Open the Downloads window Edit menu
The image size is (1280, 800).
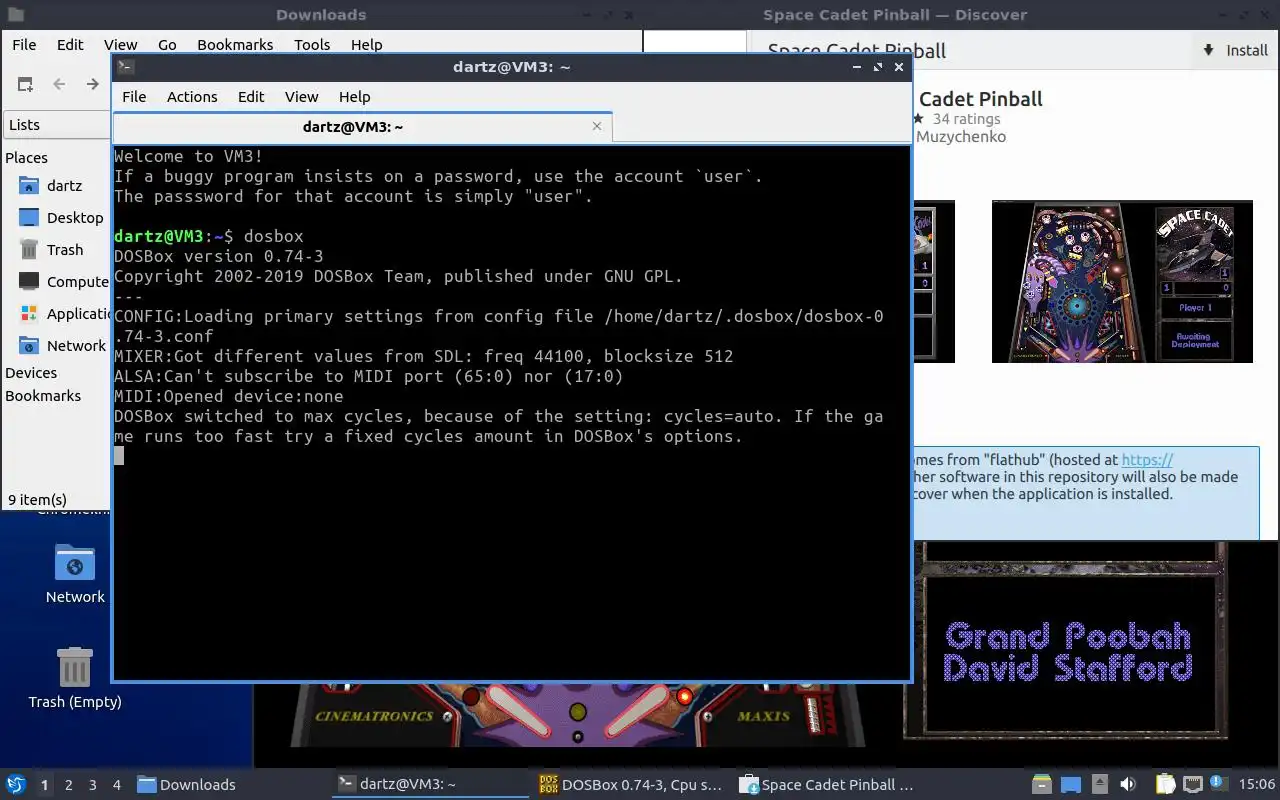click(70, 45)
